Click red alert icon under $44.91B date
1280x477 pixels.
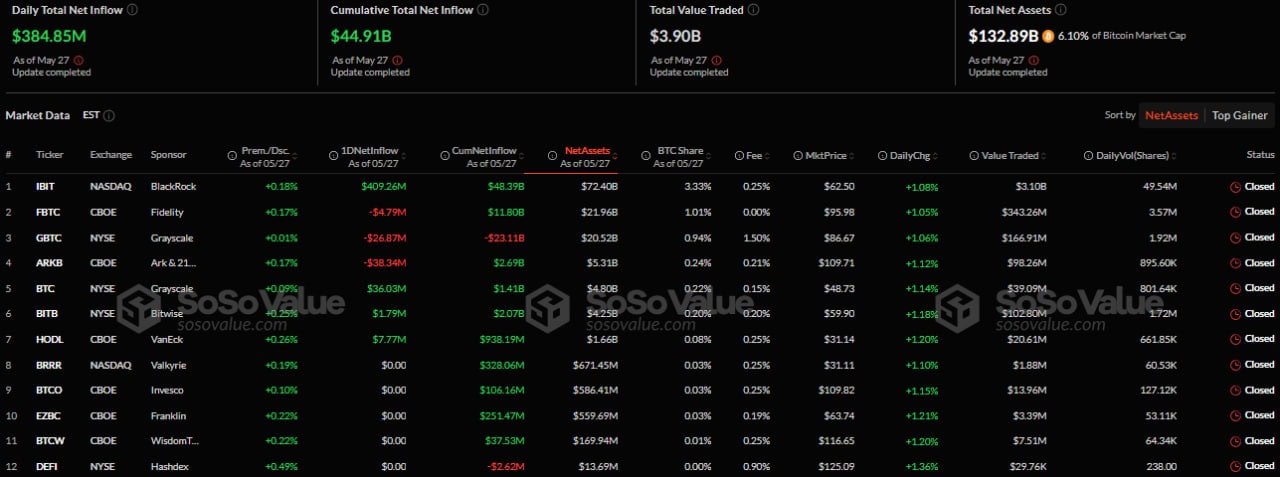(398, 60)
